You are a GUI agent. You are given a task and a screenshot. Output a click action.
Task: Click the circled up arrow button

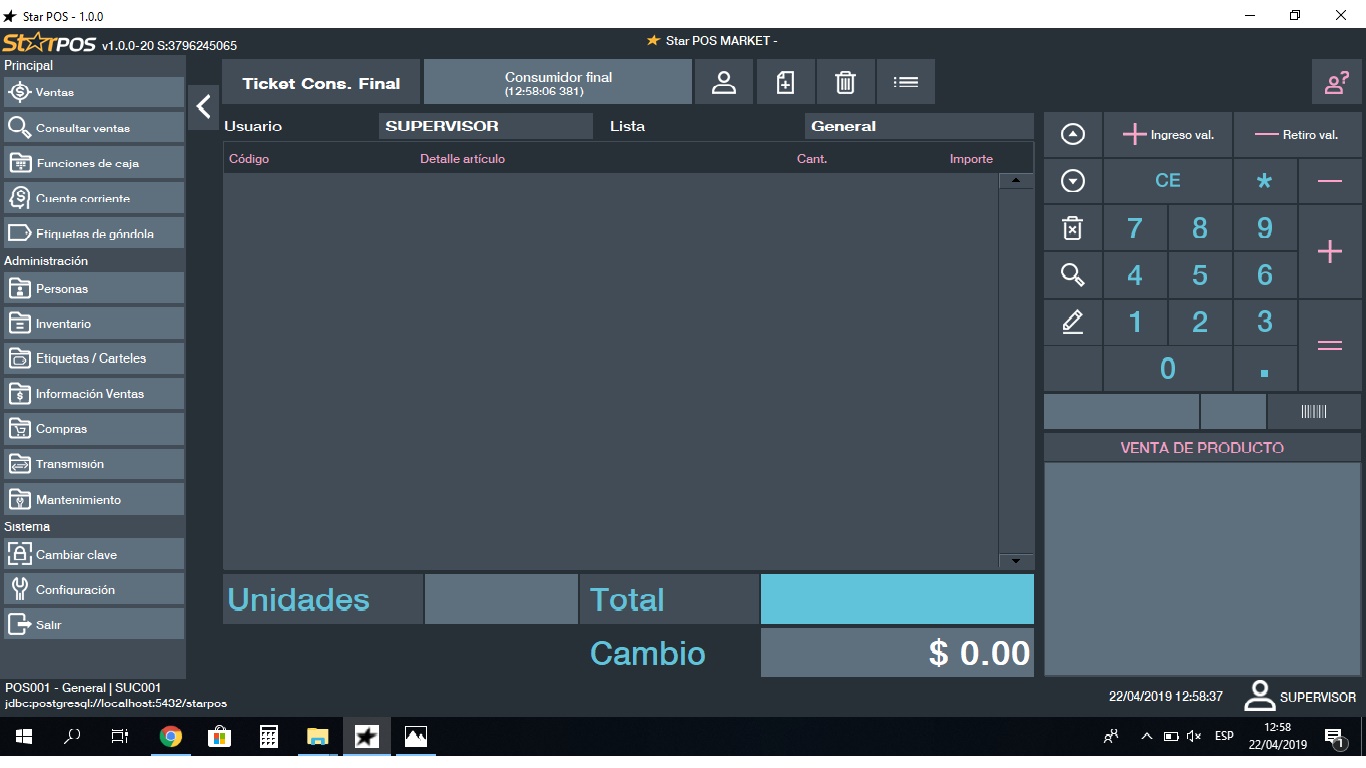(x=1072, y=135)
